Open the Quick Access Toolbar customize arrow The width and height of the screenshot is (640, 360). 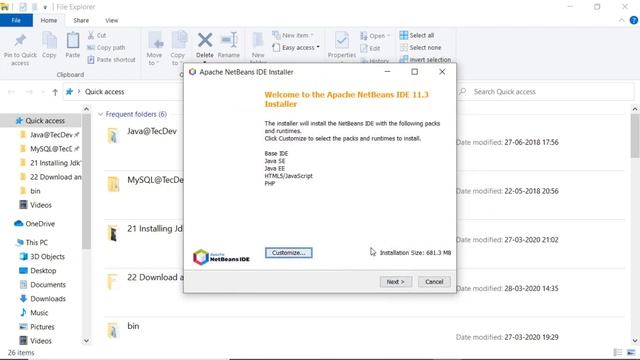(x=45, y=7)
